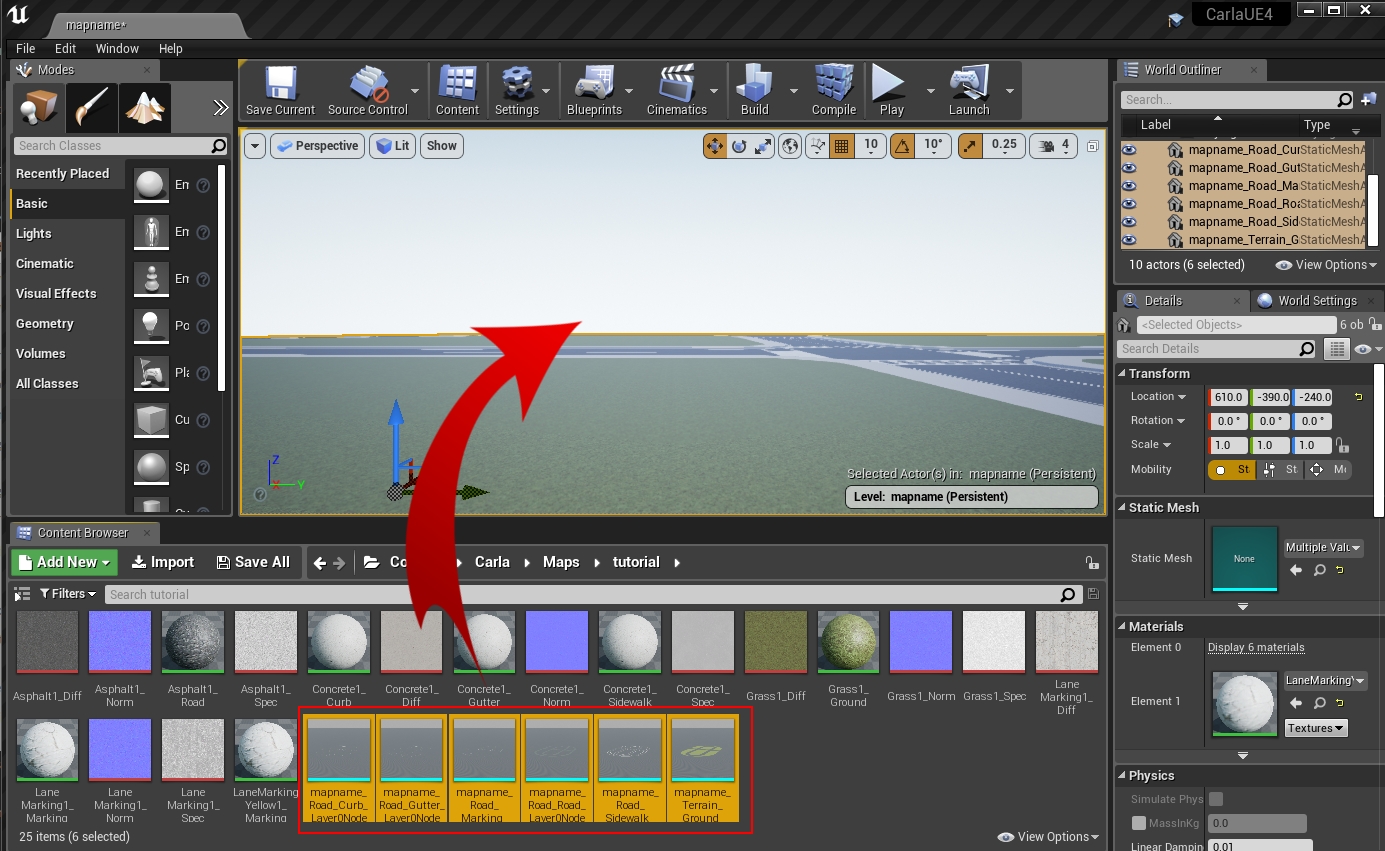
Task: Open the Add New dropdown
Action: pos(63,562)
